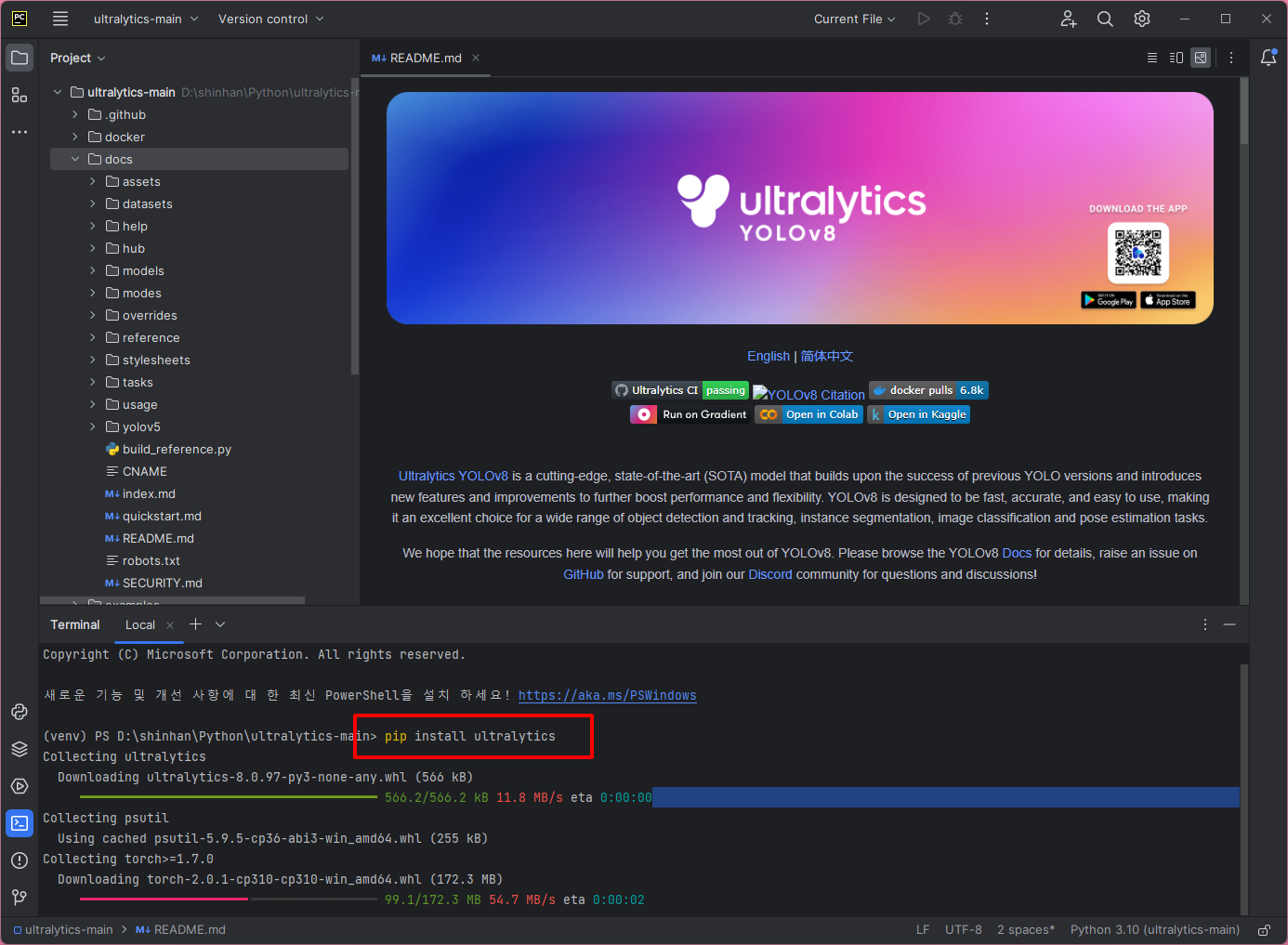Open IDE settings gear
The image size is (1288, 945).
coord(1142,19)
